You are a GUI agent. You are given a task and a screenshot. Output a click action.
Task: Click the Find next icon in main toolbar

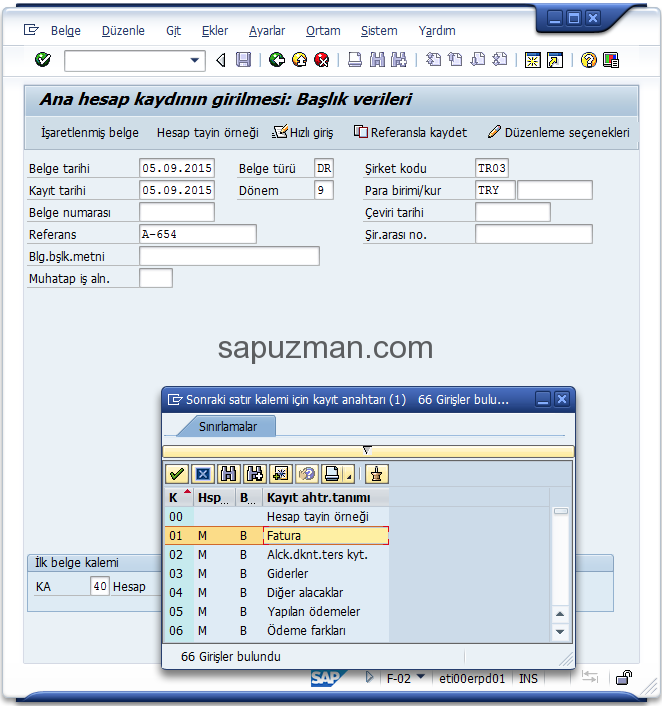click(399, 60)
